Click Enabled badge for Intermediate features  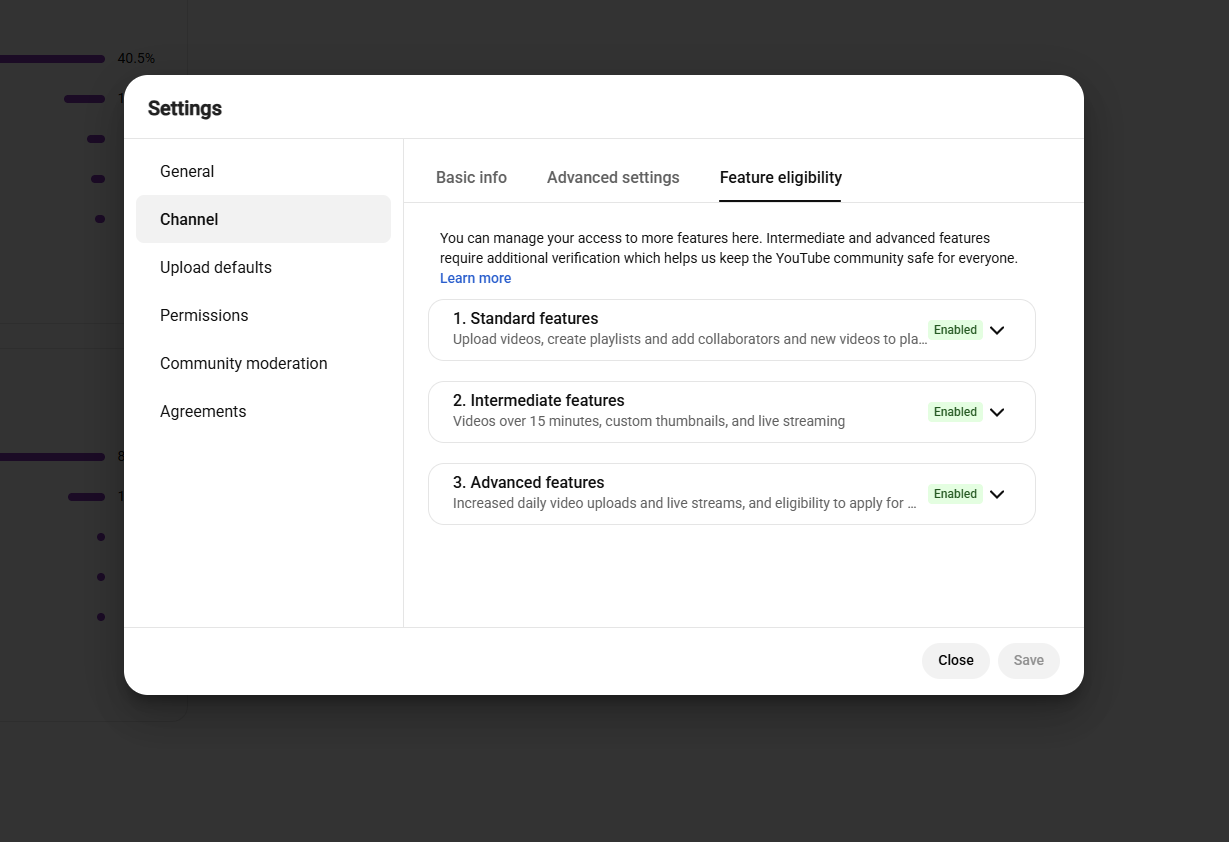point(955,412)
